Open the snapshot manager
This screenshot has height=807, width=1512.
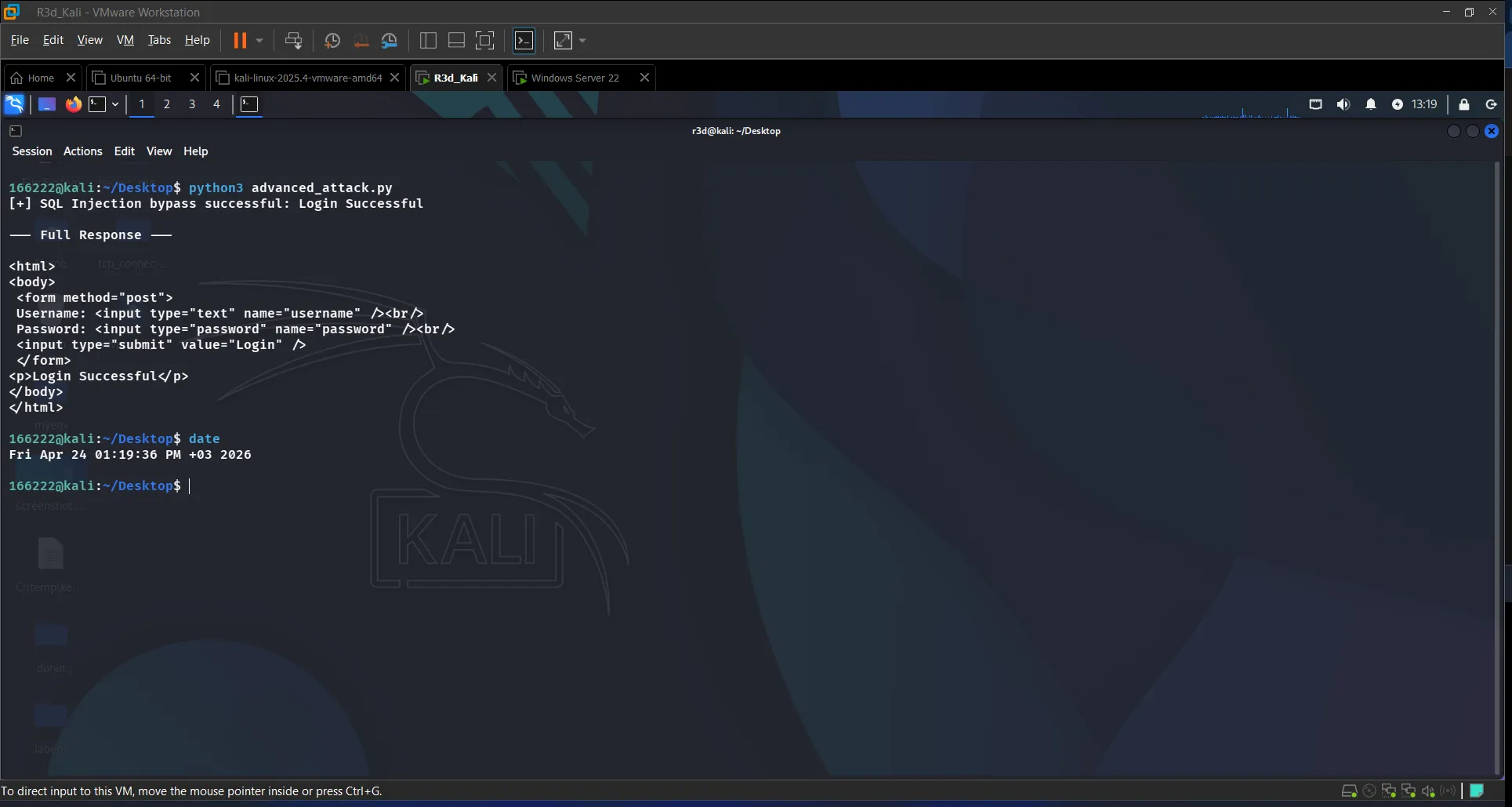tap(390, 40)
